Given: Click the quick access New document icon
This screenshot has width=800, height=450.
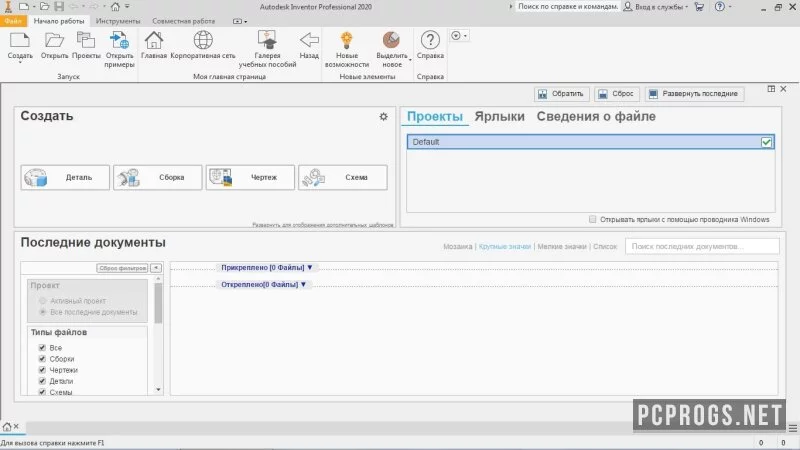Looking at the screenshot, I should (23, 7).
